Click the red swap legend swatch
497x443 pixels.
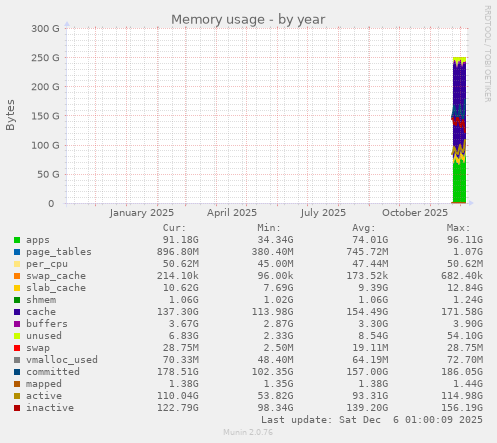17,348
